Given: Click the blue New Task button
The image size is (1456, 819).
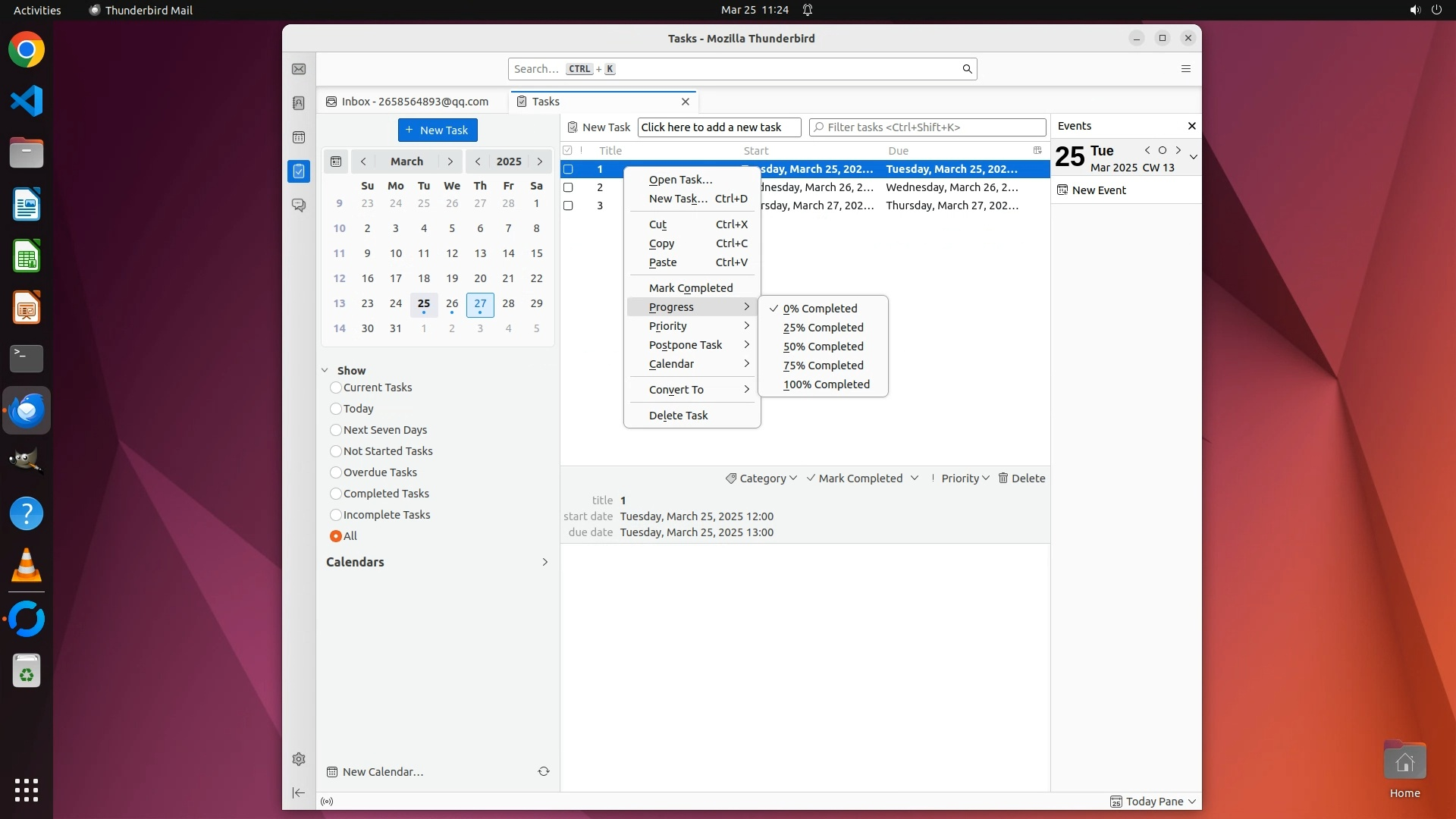Looking at the screenshot, I should 438,130.
